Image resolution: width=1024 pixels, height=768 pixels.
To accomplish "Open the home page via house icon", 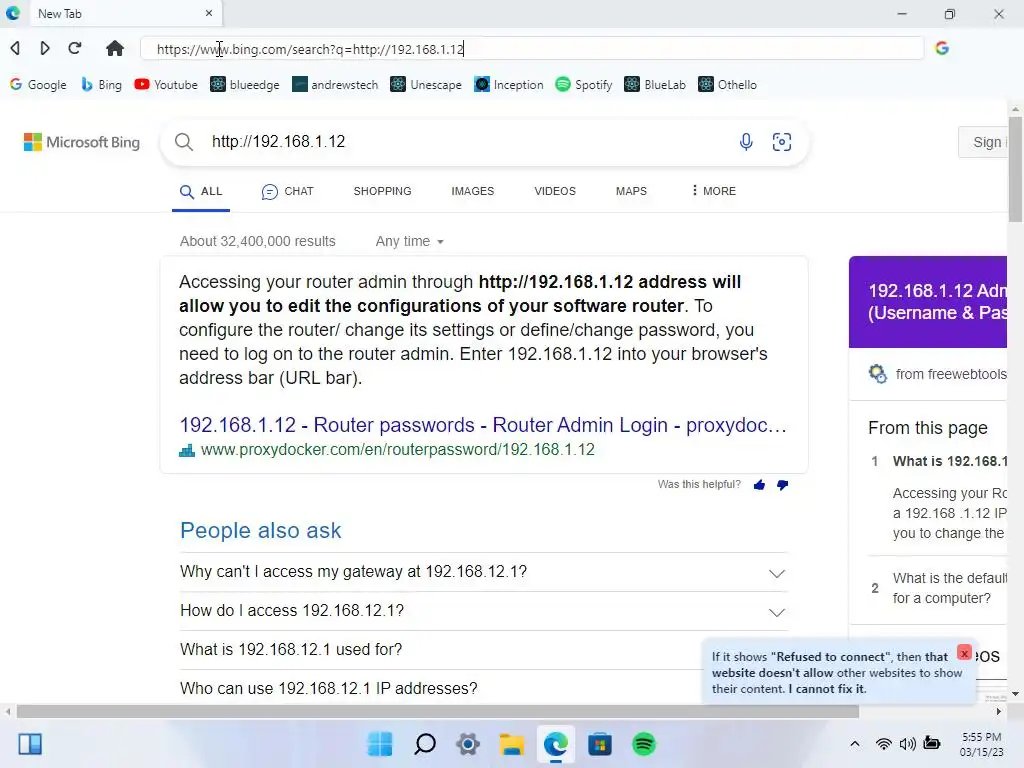I will [x=115, y=48].
